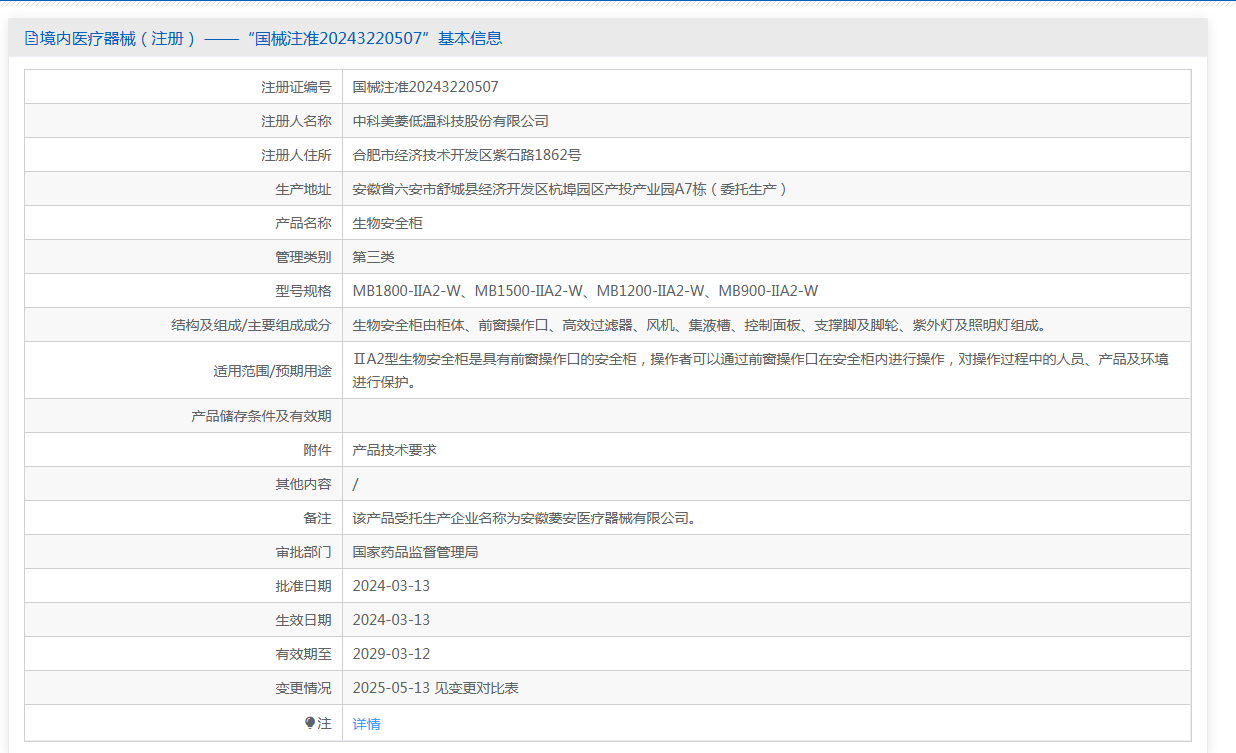1236x753 pixels.
Task: Select change record 2025-05-13 见变更对比表
Action: click(436, 688)
